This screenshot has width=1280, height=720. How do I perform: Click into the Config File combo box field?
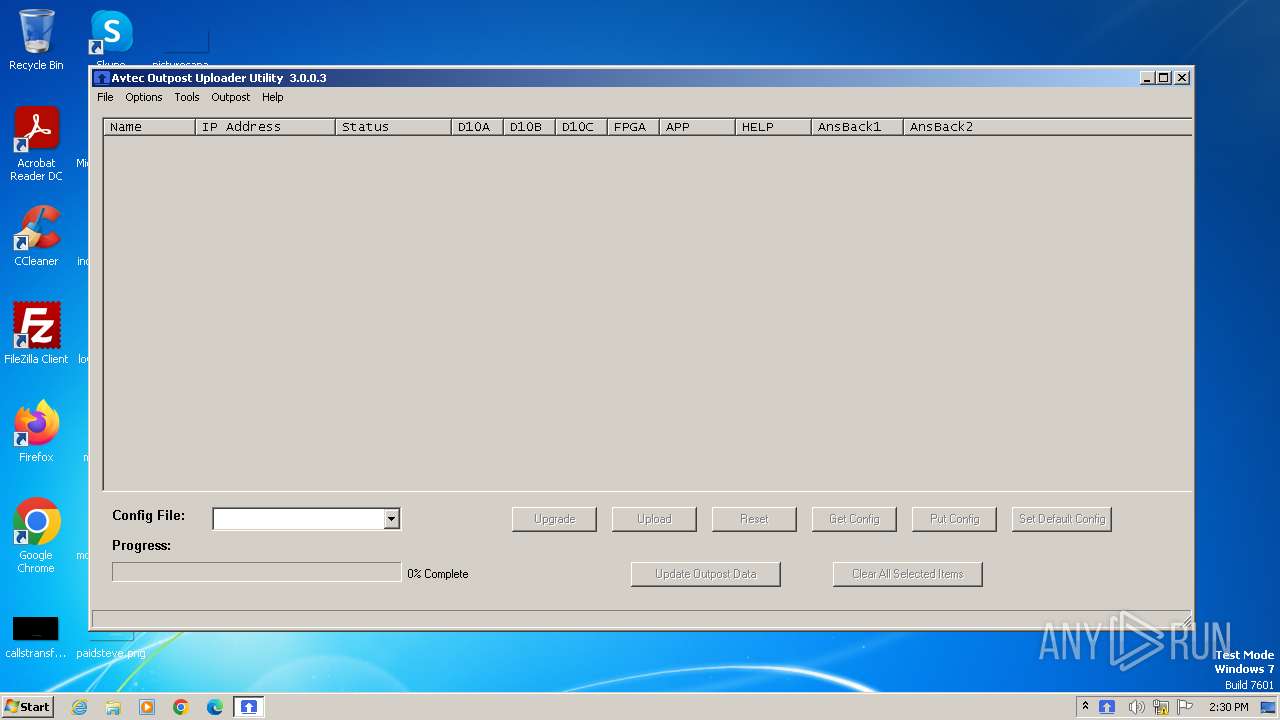(299, 518)
